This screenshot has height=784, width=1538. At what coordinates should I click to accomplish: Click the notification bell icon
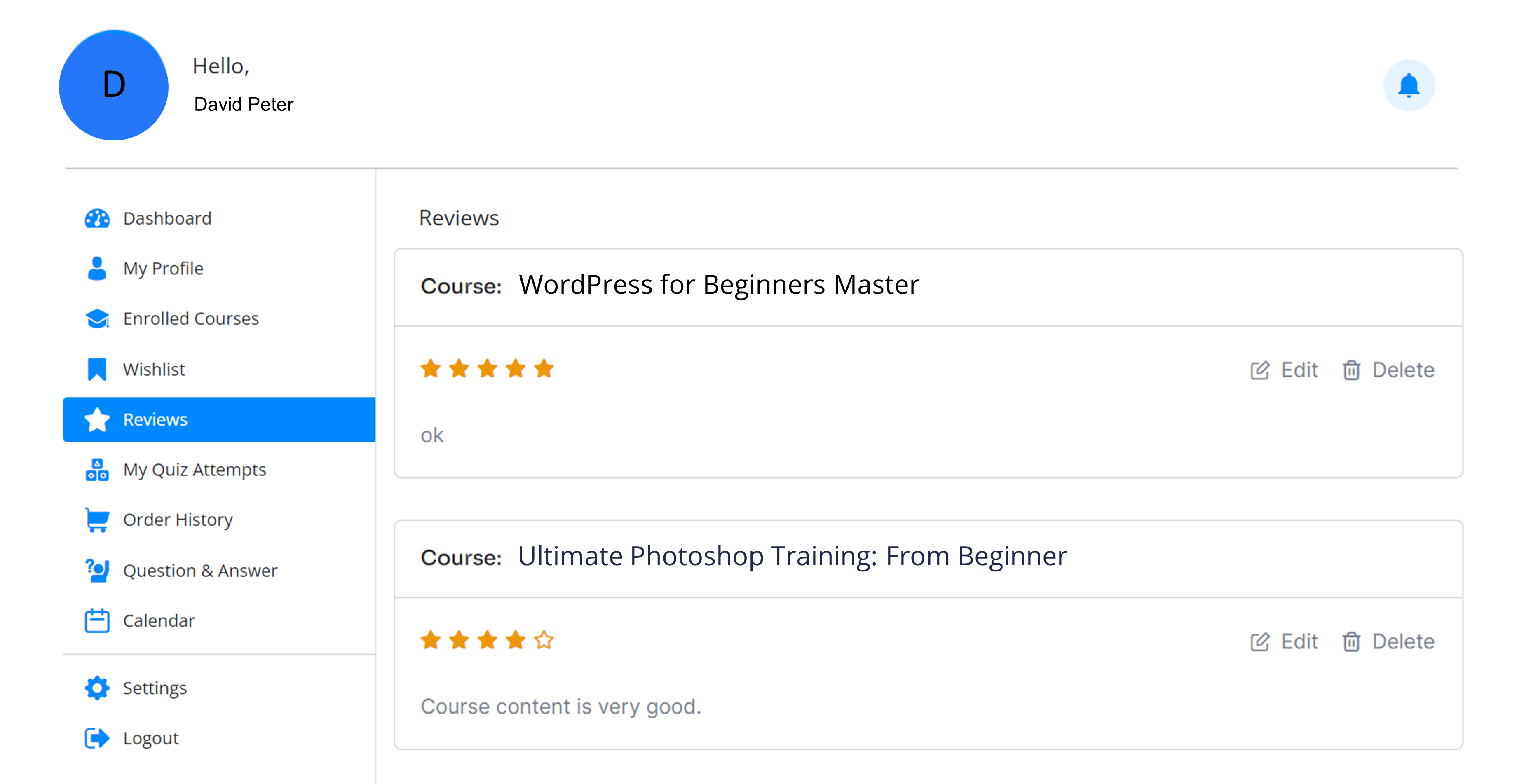click(1409, 85)
